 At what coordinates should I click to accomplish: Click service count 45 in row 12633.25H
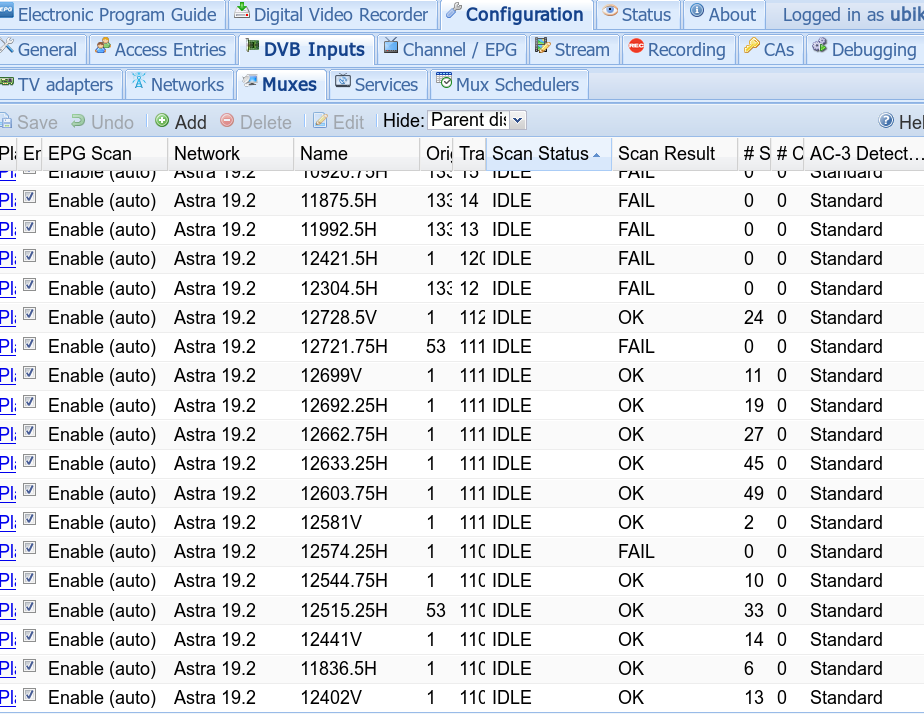[754, 464]
